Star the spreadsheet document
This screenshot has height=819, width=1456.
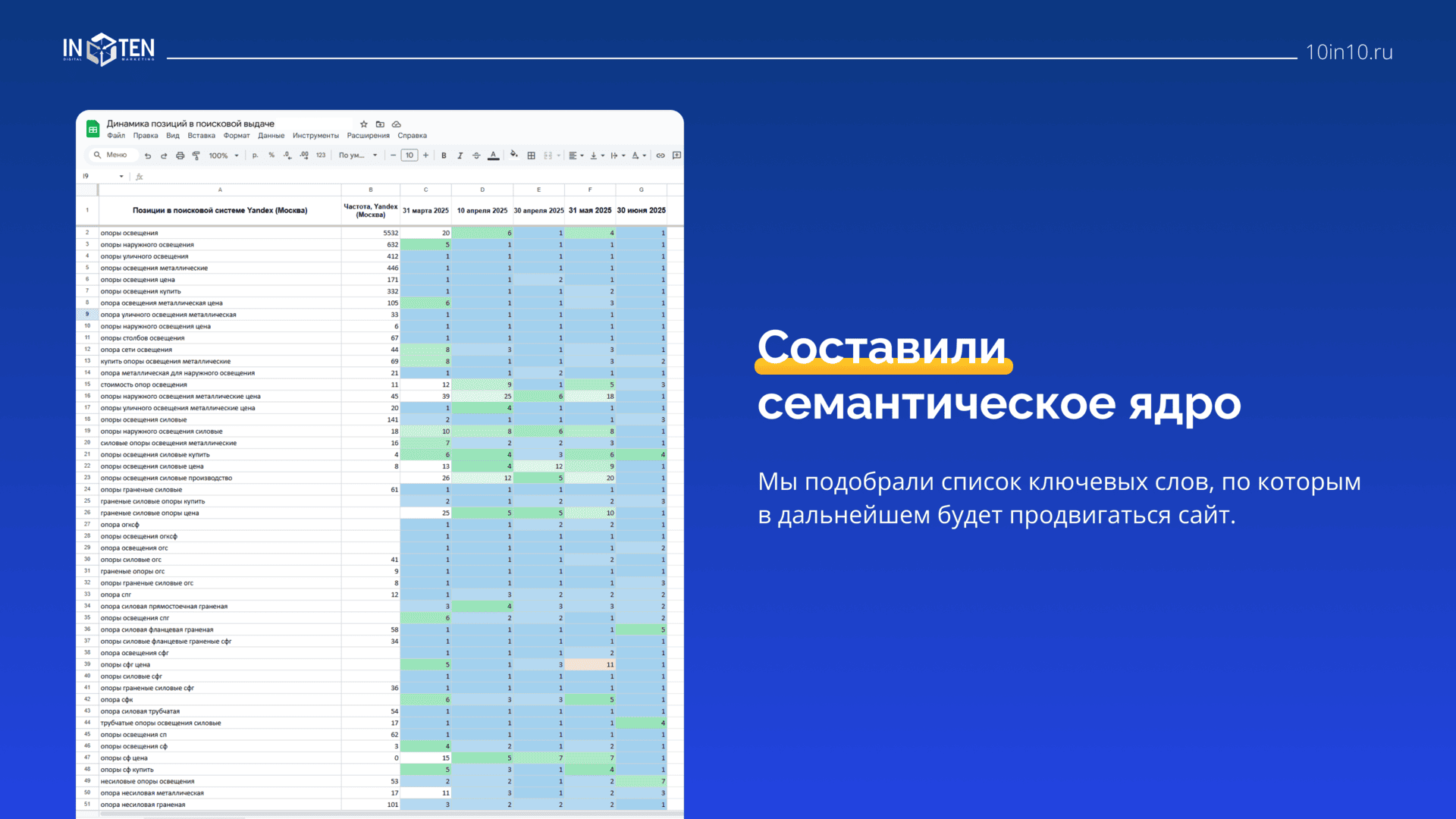[364, 124]
